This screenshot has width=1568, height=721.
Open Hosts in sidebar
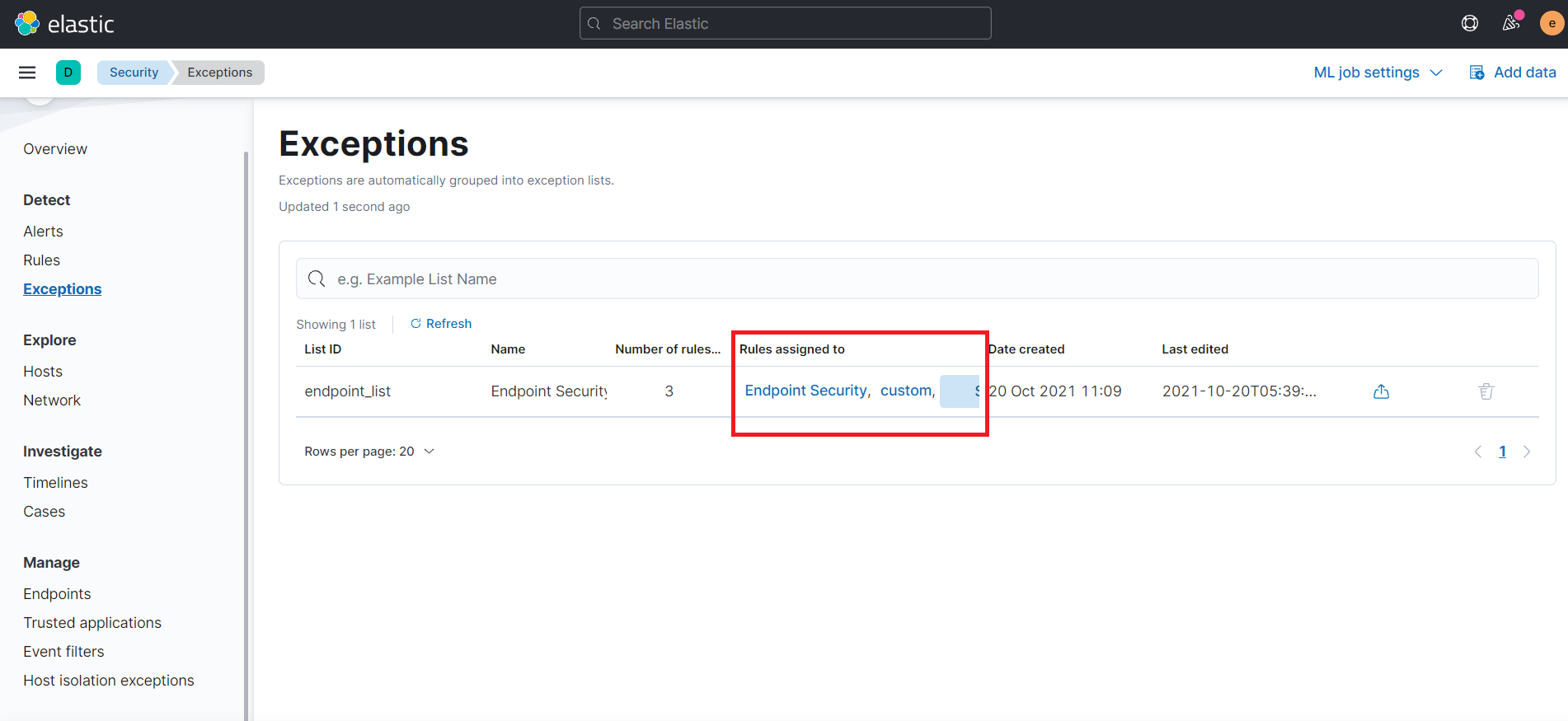[x=43, y=372]
